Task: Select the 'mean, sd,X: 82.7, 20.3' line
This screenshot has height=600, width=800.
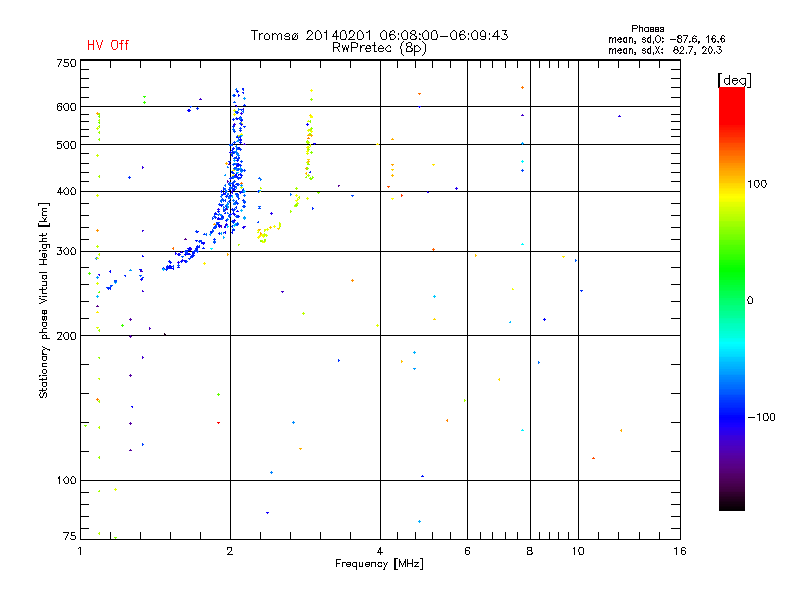Action: 665,51
